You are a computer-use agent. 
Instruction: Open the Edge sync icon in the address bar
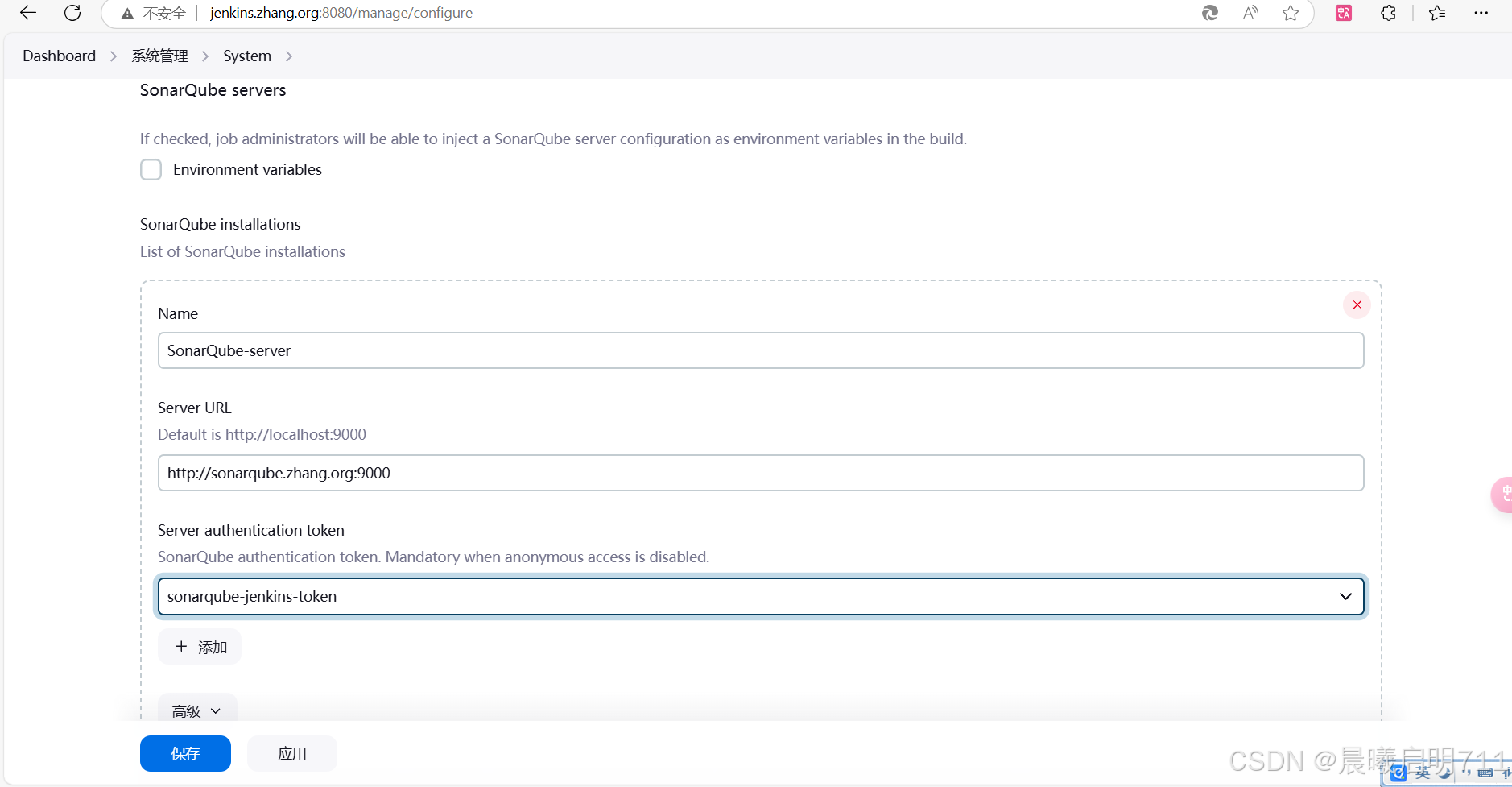1209,13
